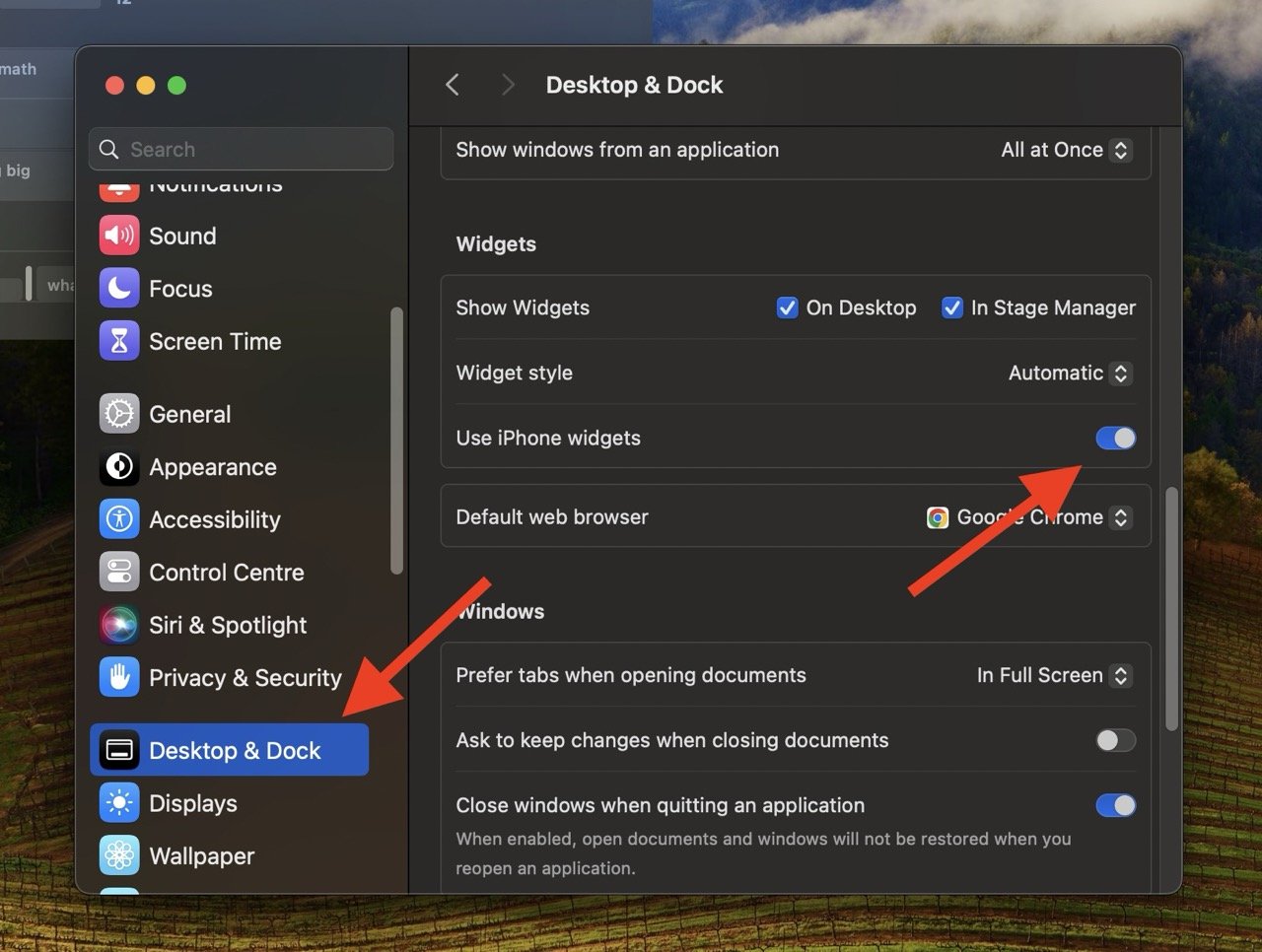
Task: Click the Privacy & Security hand icon
Action: click(119, 678)
